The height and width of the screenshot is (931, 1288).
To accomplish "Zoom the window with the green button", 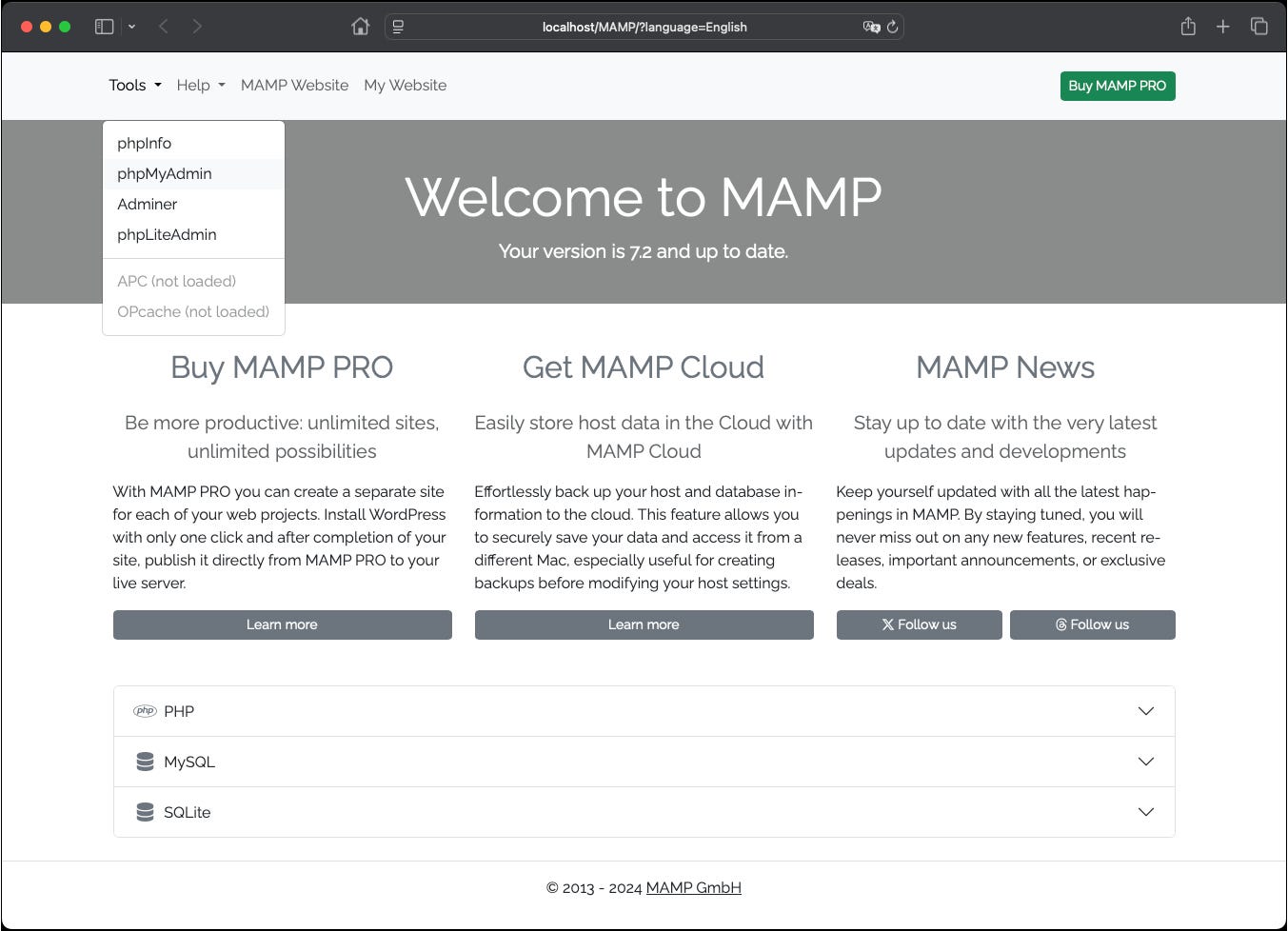I will 65,27.
